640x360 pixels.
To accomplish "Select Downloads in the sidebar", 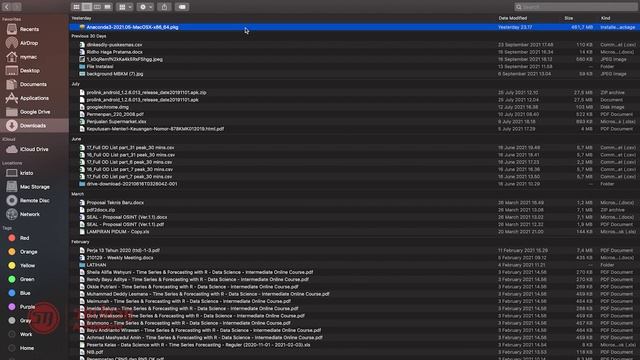I will click(x=34, y=126).
